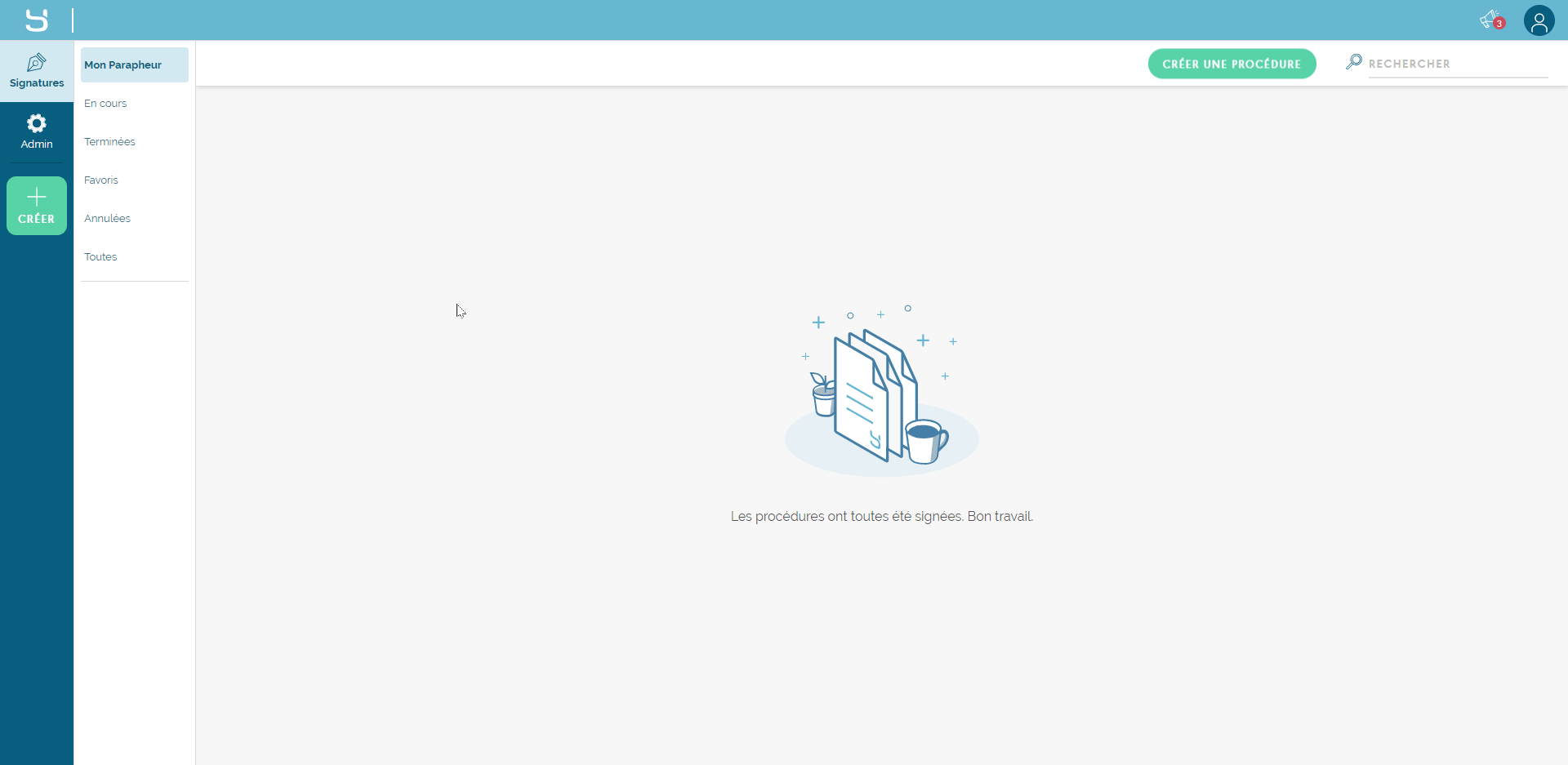Click the coffee cup in the illustration
The height and width of the screenshot is (765, 1568).
tap(924, 442)
